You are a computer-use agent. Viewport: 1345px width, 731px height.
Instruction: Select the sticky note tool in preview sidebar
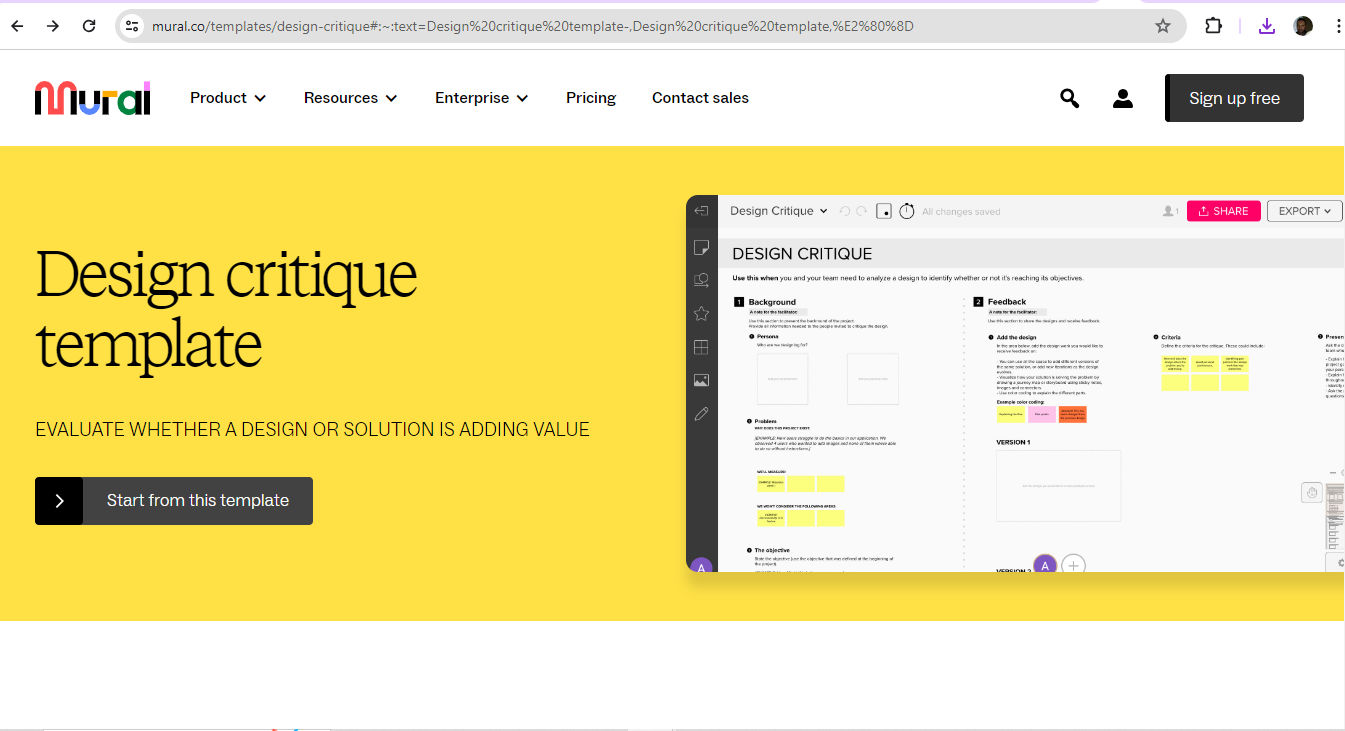click(x=701, y=246)
